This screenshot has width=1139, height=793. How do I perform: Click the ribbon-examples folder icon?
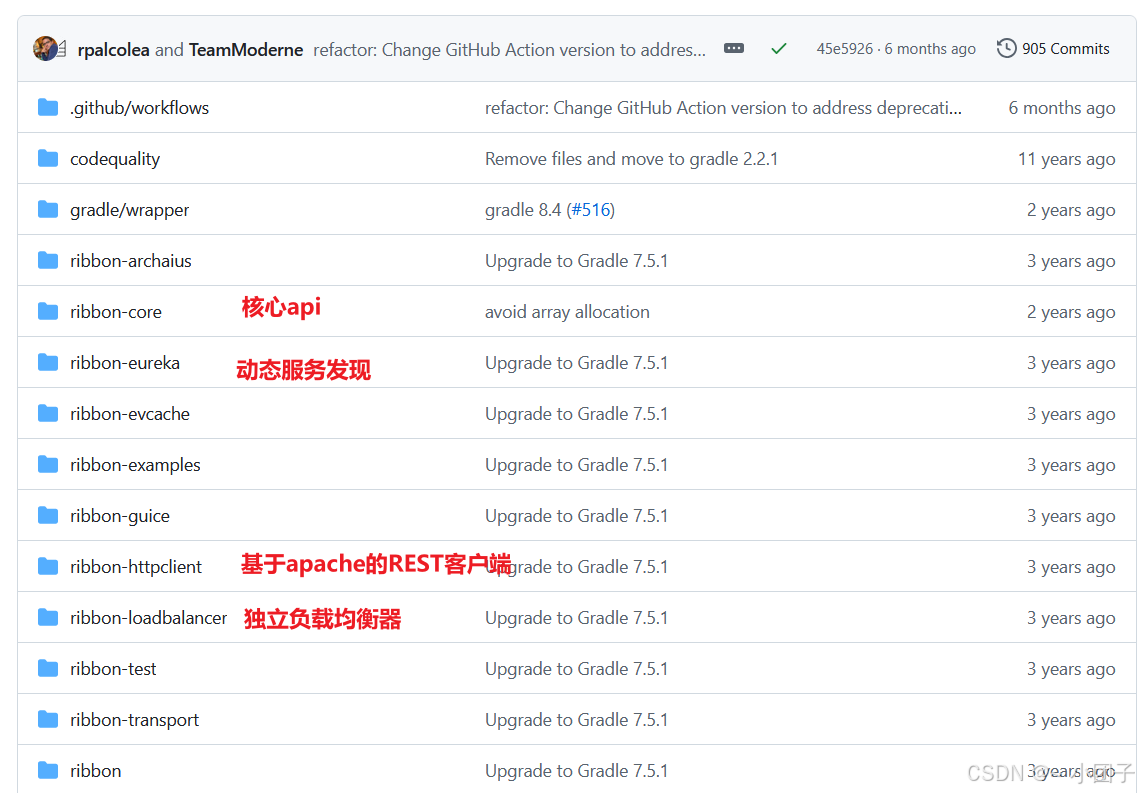coord(48,465)
